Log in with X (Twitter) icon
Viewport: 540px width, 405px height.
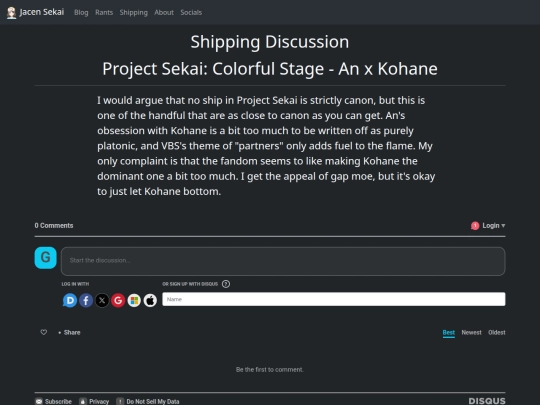(x=102, y=300)
